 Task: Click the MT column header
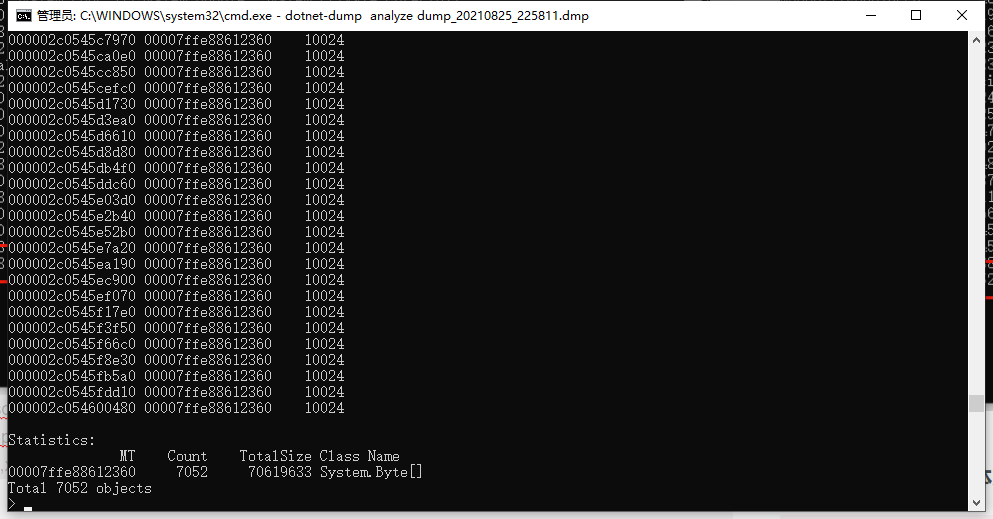click(x=127, y=456)
